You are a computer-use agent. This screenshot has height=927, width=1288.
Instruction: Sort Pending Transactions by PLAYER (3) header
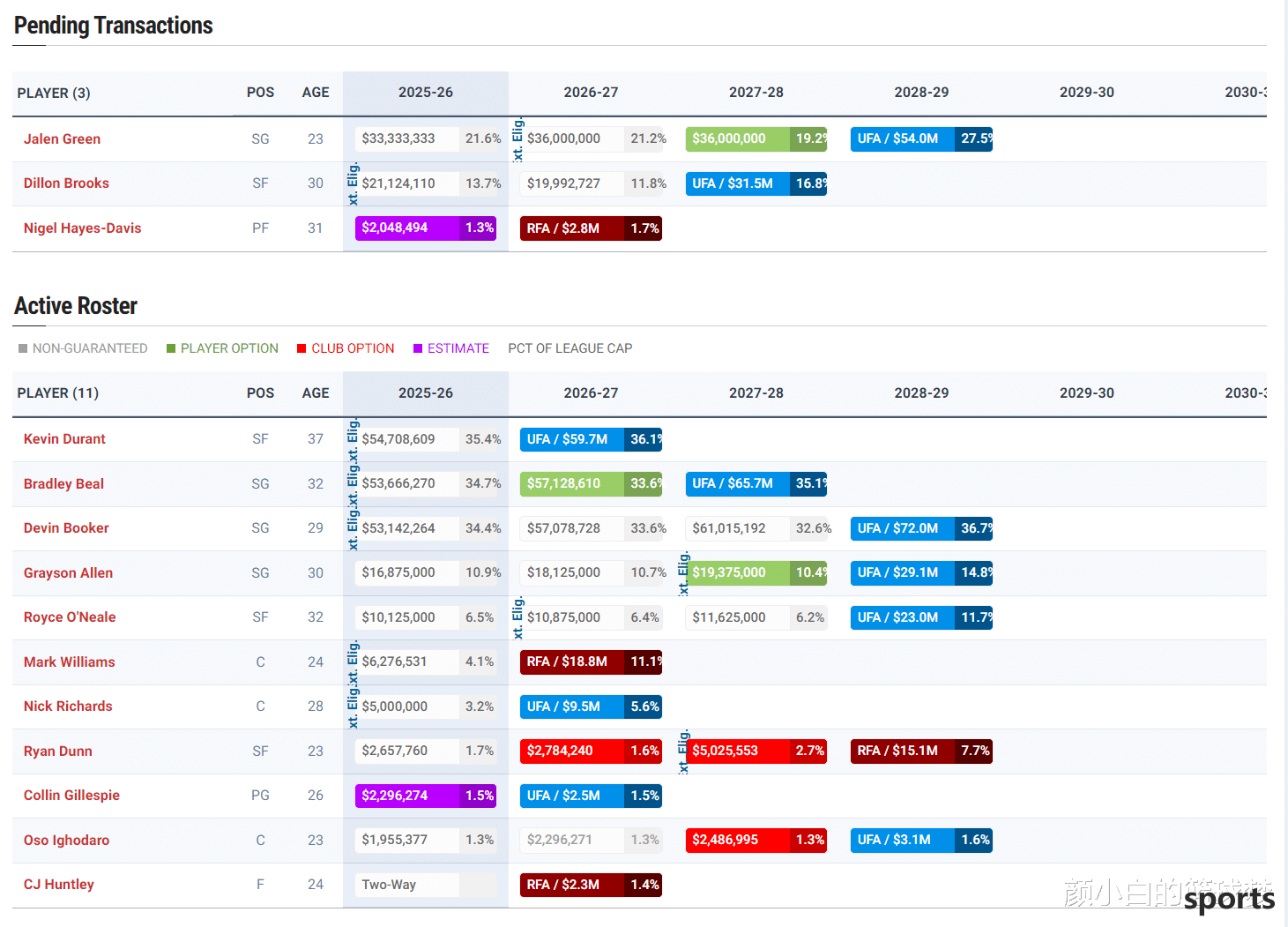pyautogui.click(x=54, y=93)
